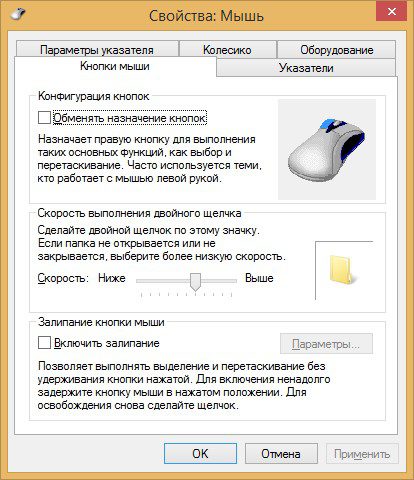Select the Указатели tab
Viewport: 414px width, 480px height.
point(306,68)
